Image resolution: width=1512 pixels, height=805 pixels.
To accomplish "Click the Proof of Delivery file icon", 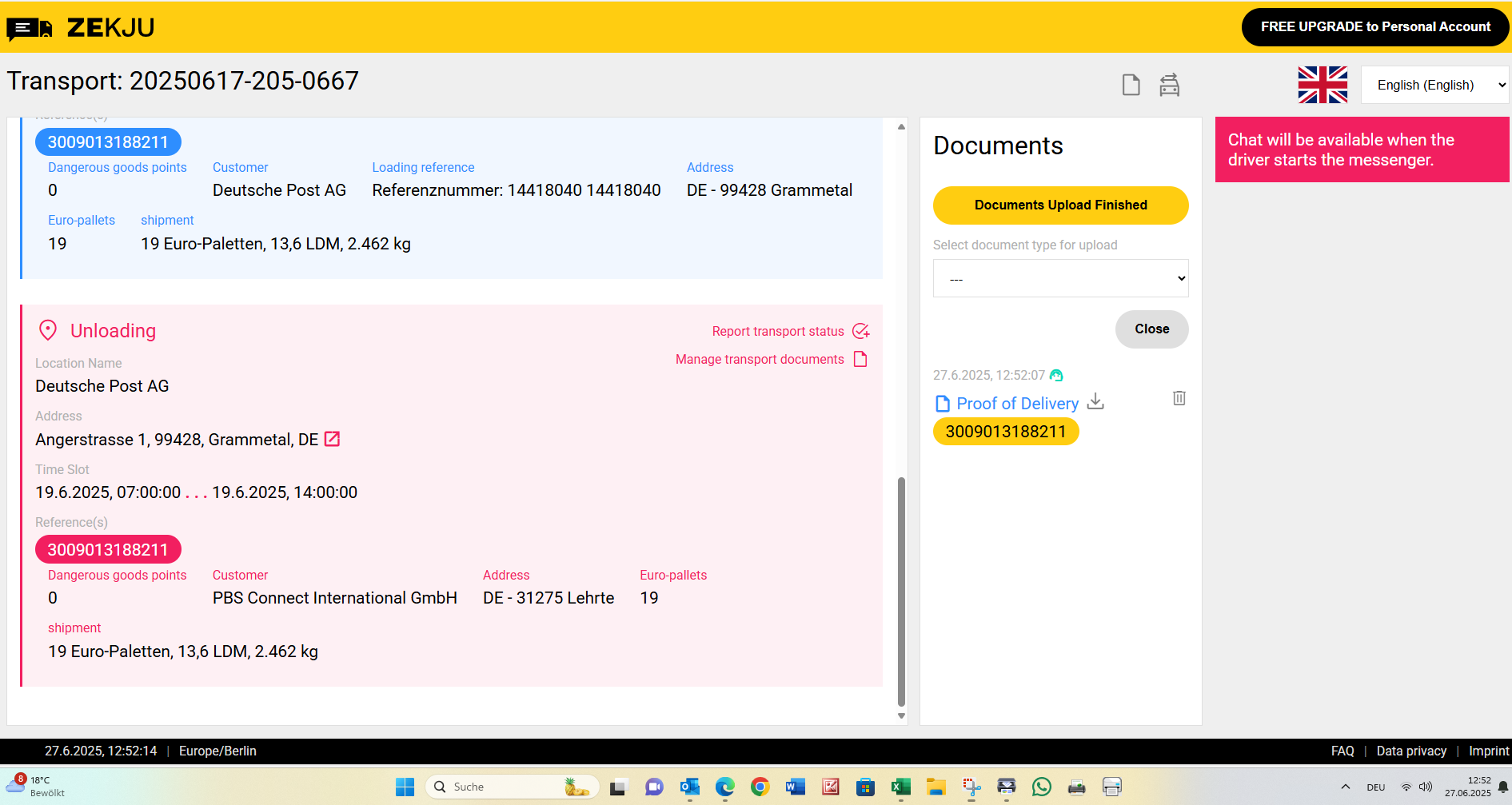I will point(943,404).
